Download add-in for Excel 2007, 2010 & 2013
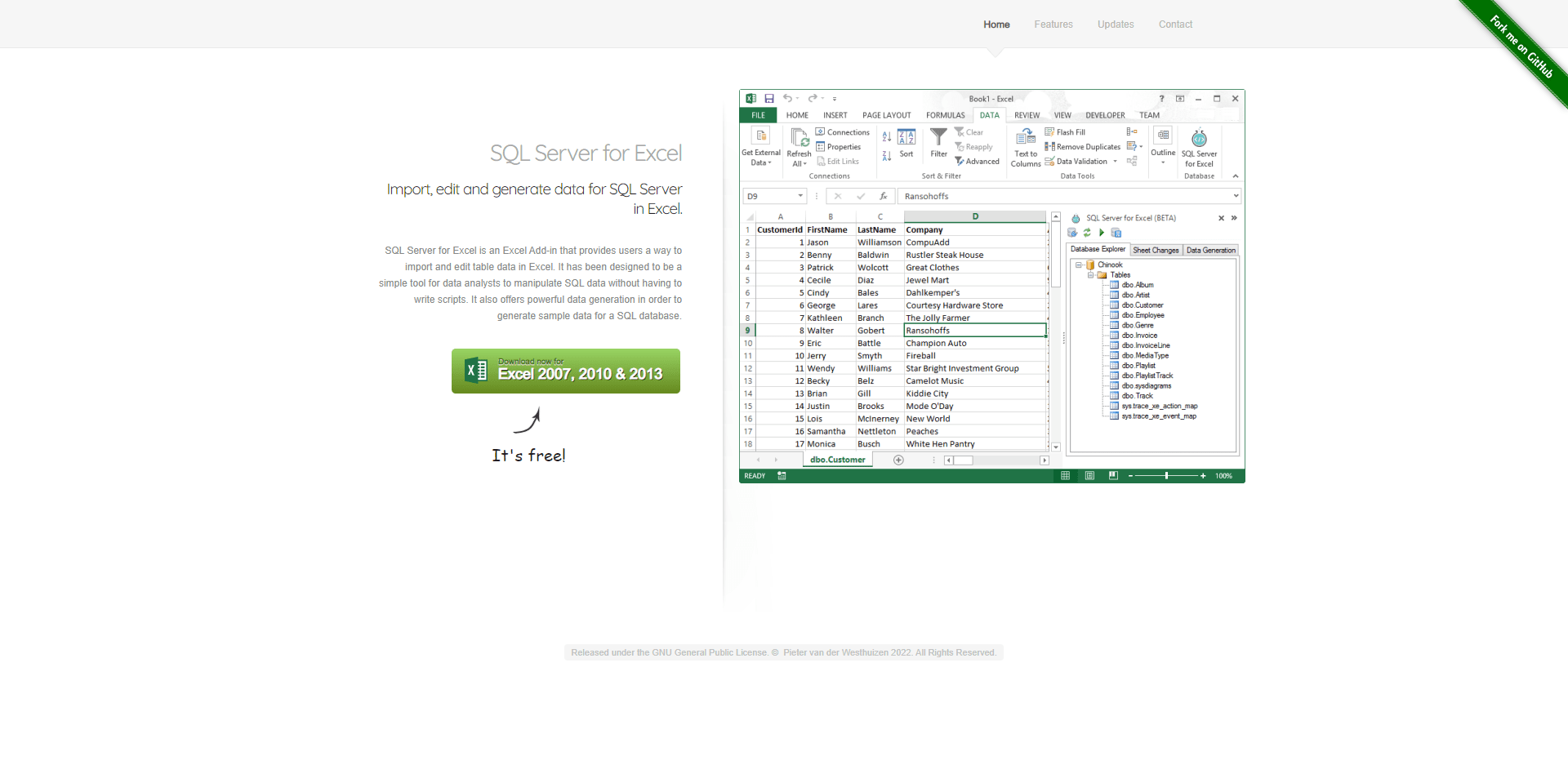This screenshot has height=765, width=1568. [x=566, y=371]
